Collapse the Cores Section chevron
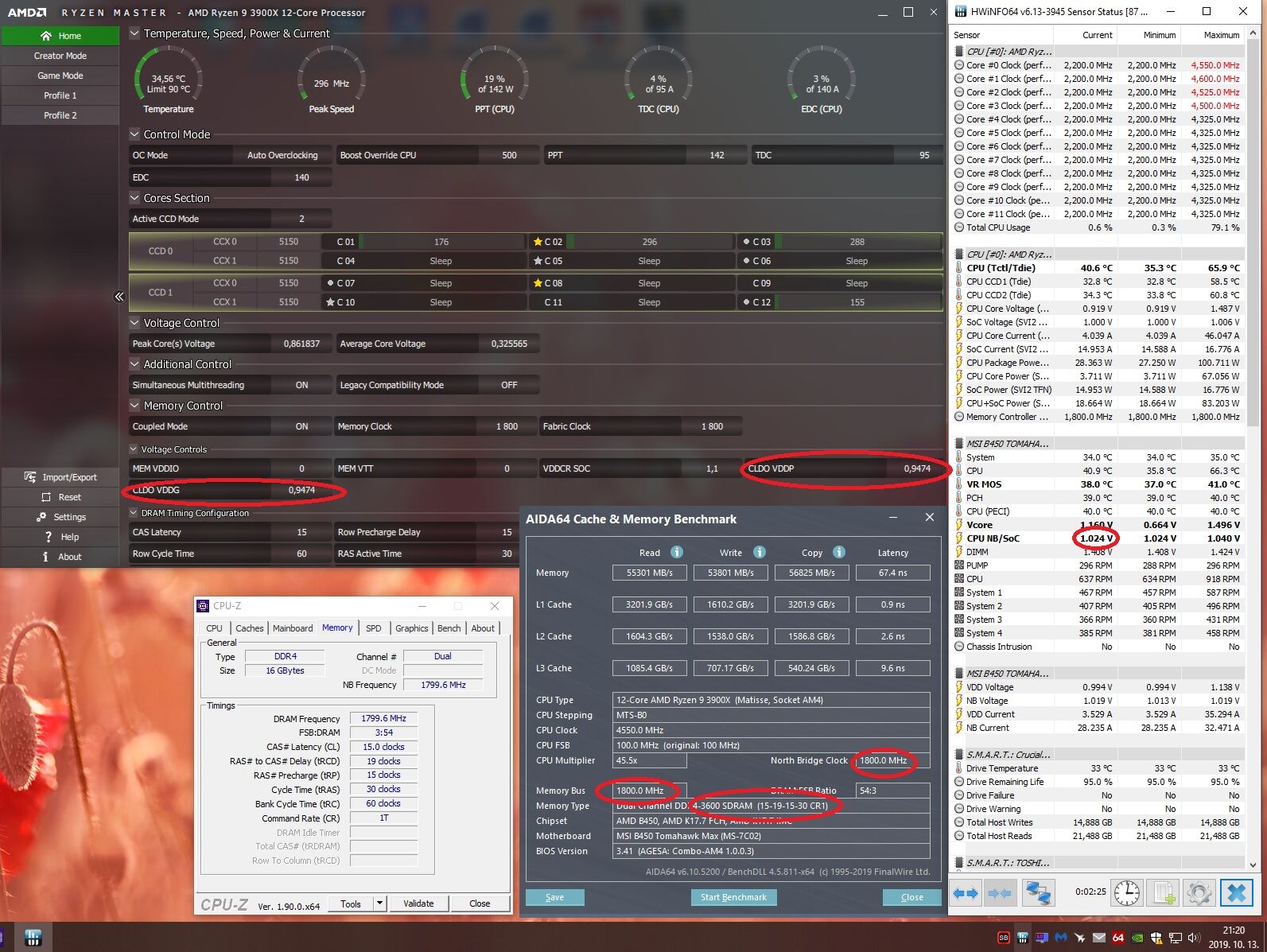The height and width of the screenshot is (952, 1267). [x=134, y=198]
